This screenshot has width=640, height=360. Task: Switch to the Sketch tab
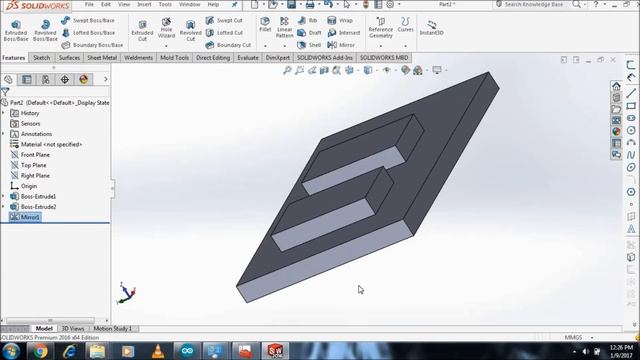click(42, 58)
